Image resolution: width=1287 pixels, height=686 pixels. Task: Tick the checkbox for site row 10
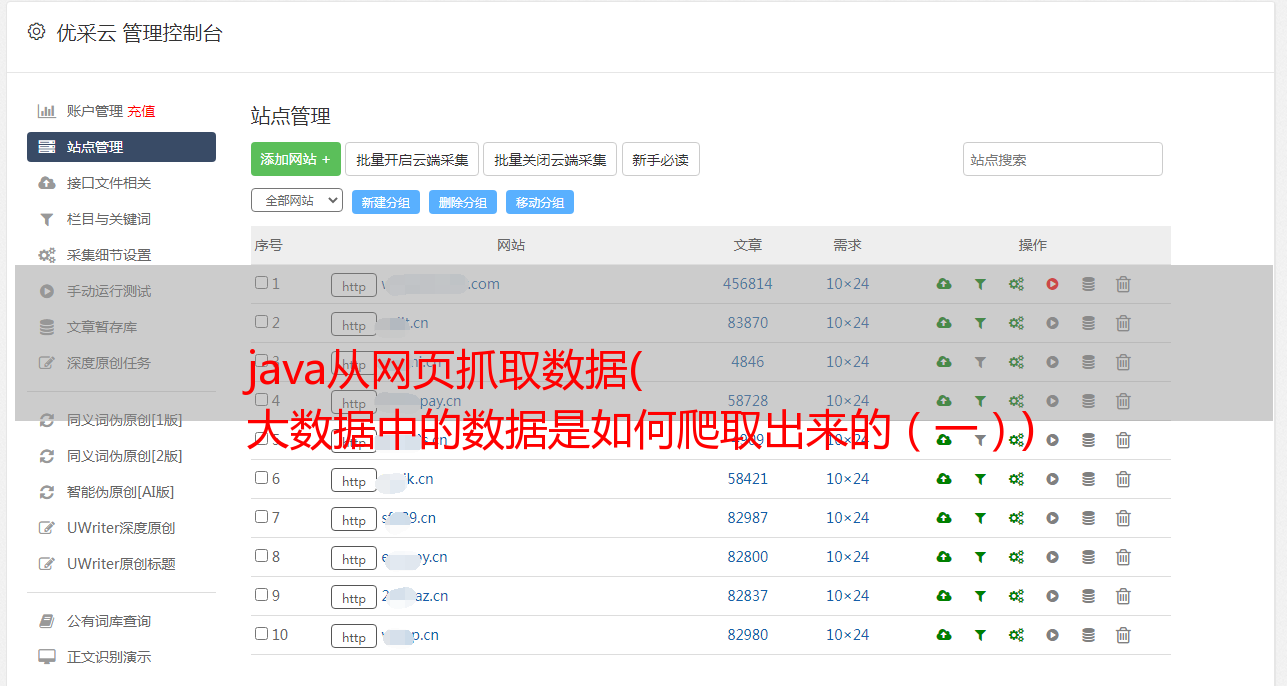pos(261,634)
